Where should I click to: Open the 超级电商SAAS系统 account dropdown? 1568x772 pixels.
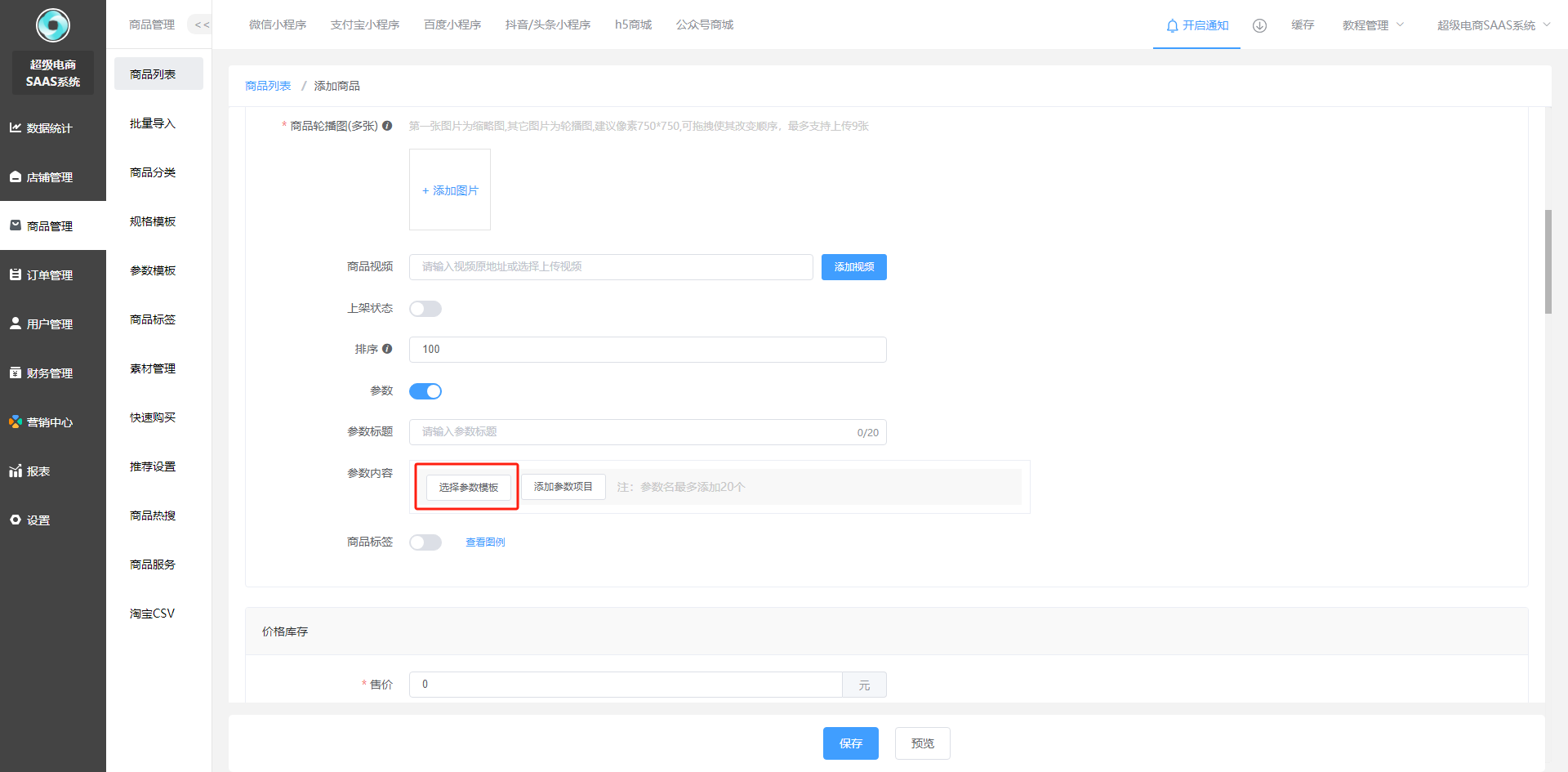click(1492, 25)
